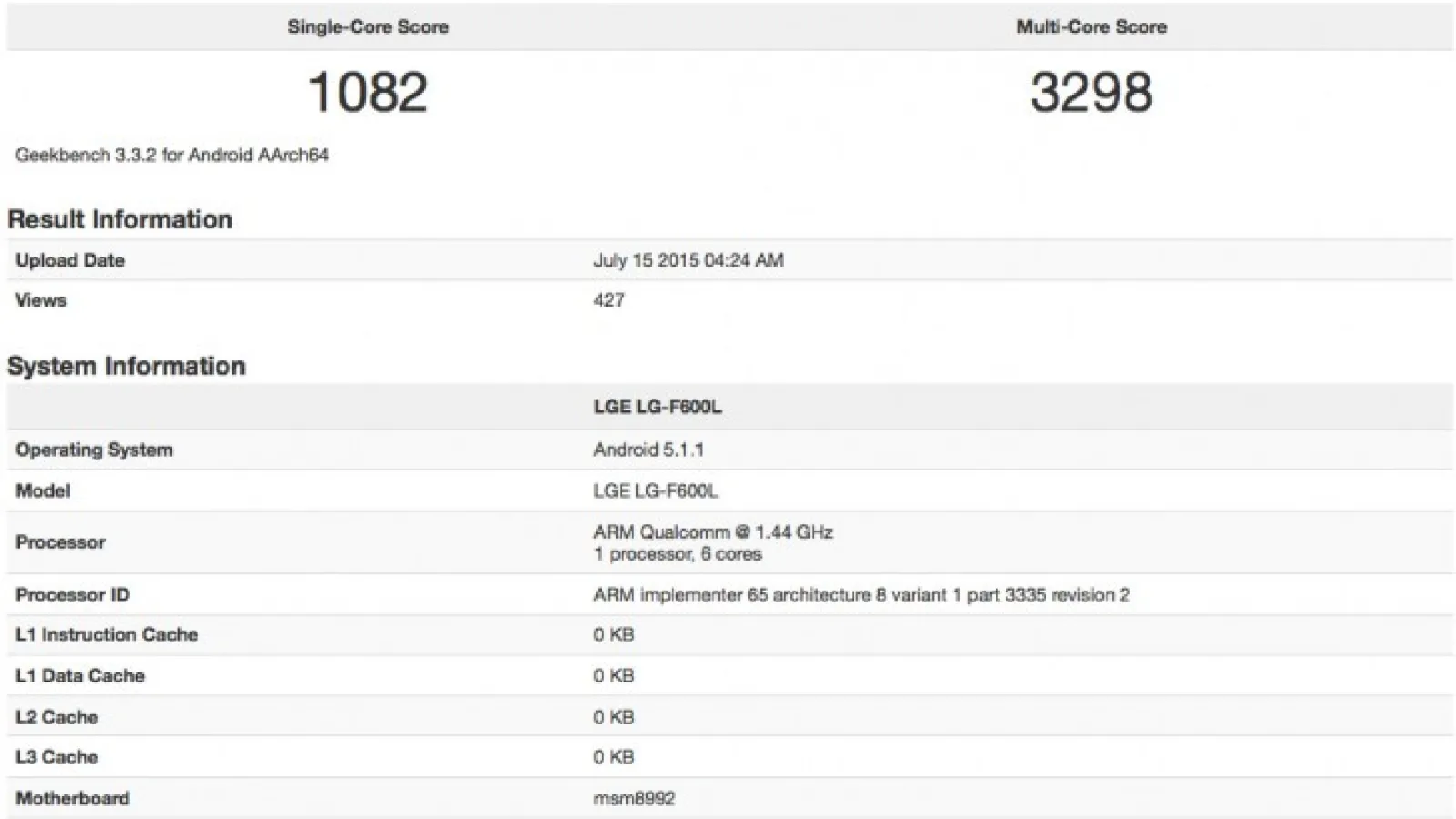Click the Model row label
Viewport: 1456px width, 819px height.
click(x=43, y=491)
